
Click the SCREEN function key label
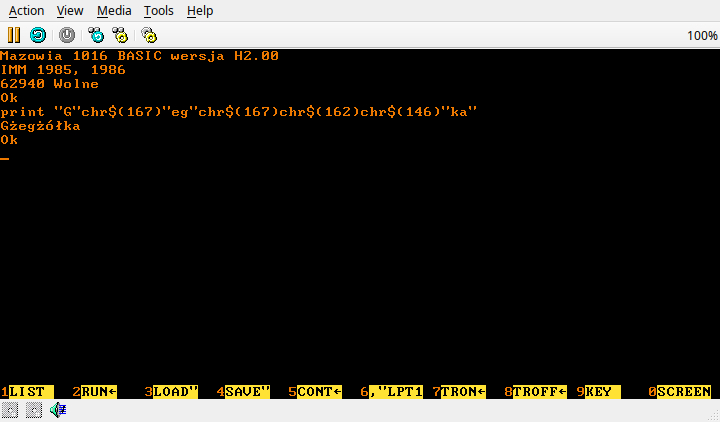click(684, 392)
